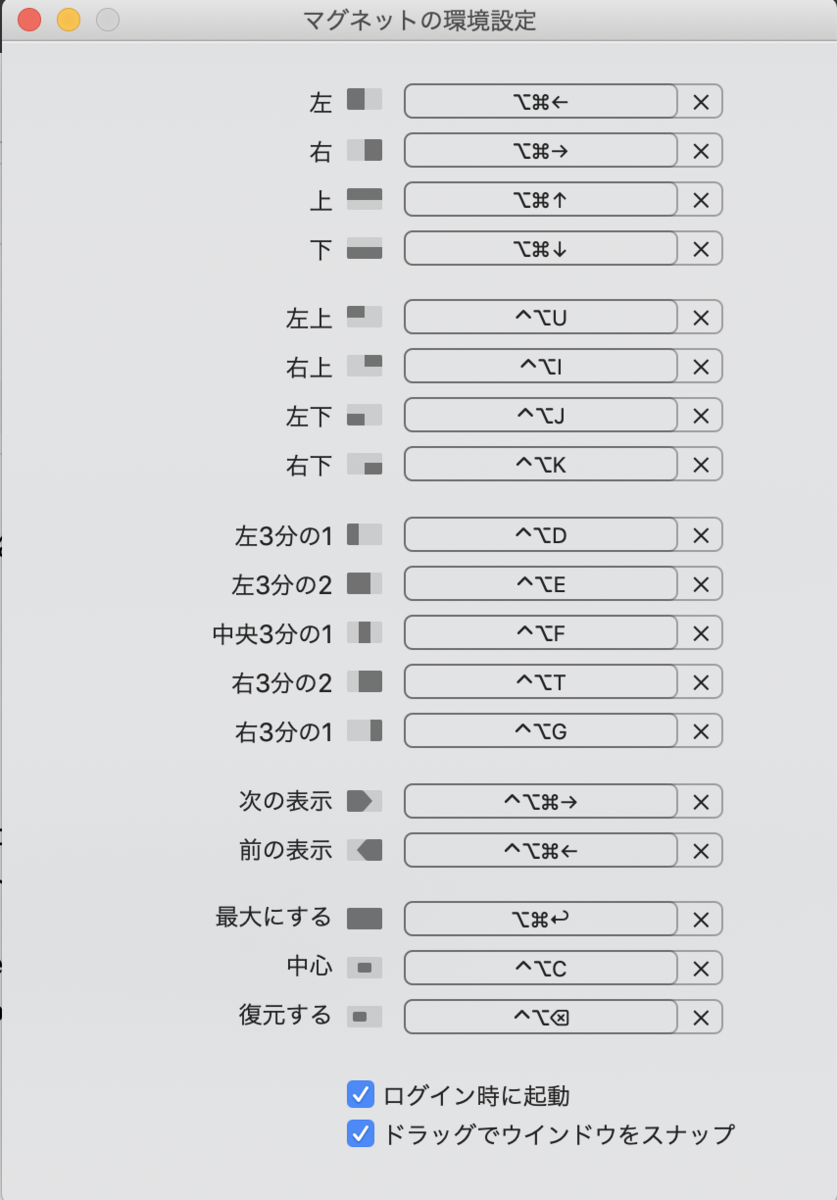The image size is (837, 1200).
Task: Click the 中心 (center) window icon
Action: coord(364,967)
